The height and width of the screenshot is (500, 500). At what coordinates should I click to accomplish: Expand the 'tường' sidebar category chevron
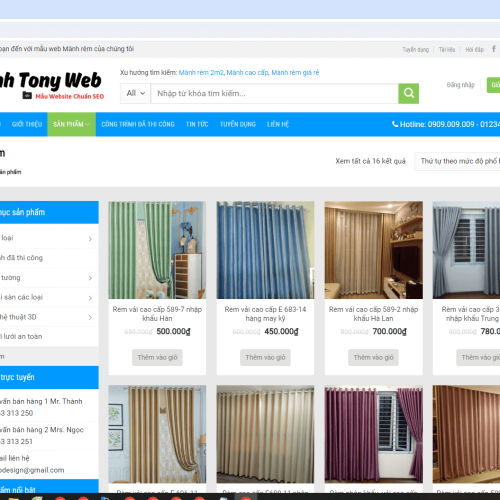tap(90, 278)
